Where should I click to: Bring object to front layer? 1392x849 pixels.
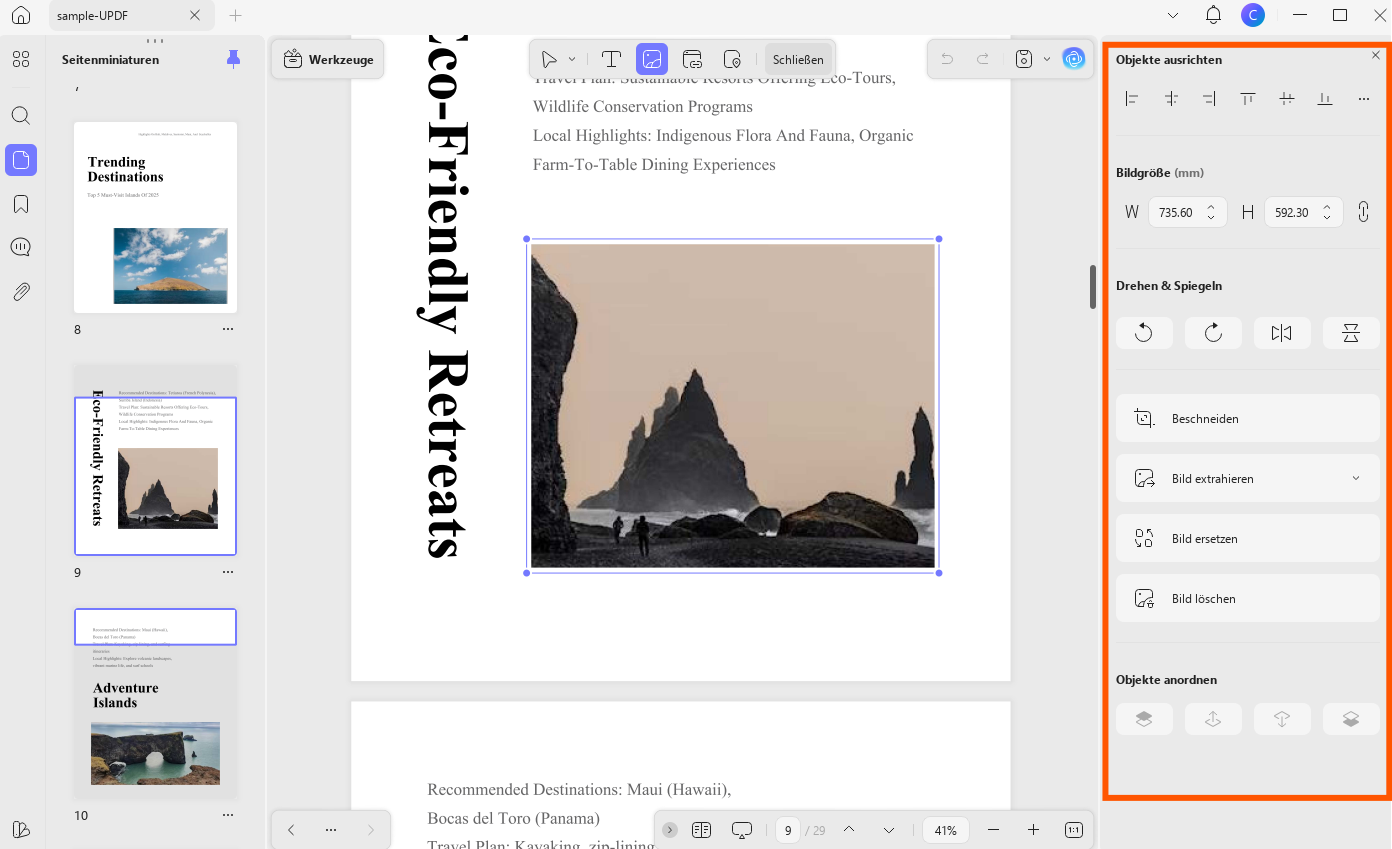click(1144, 719)
